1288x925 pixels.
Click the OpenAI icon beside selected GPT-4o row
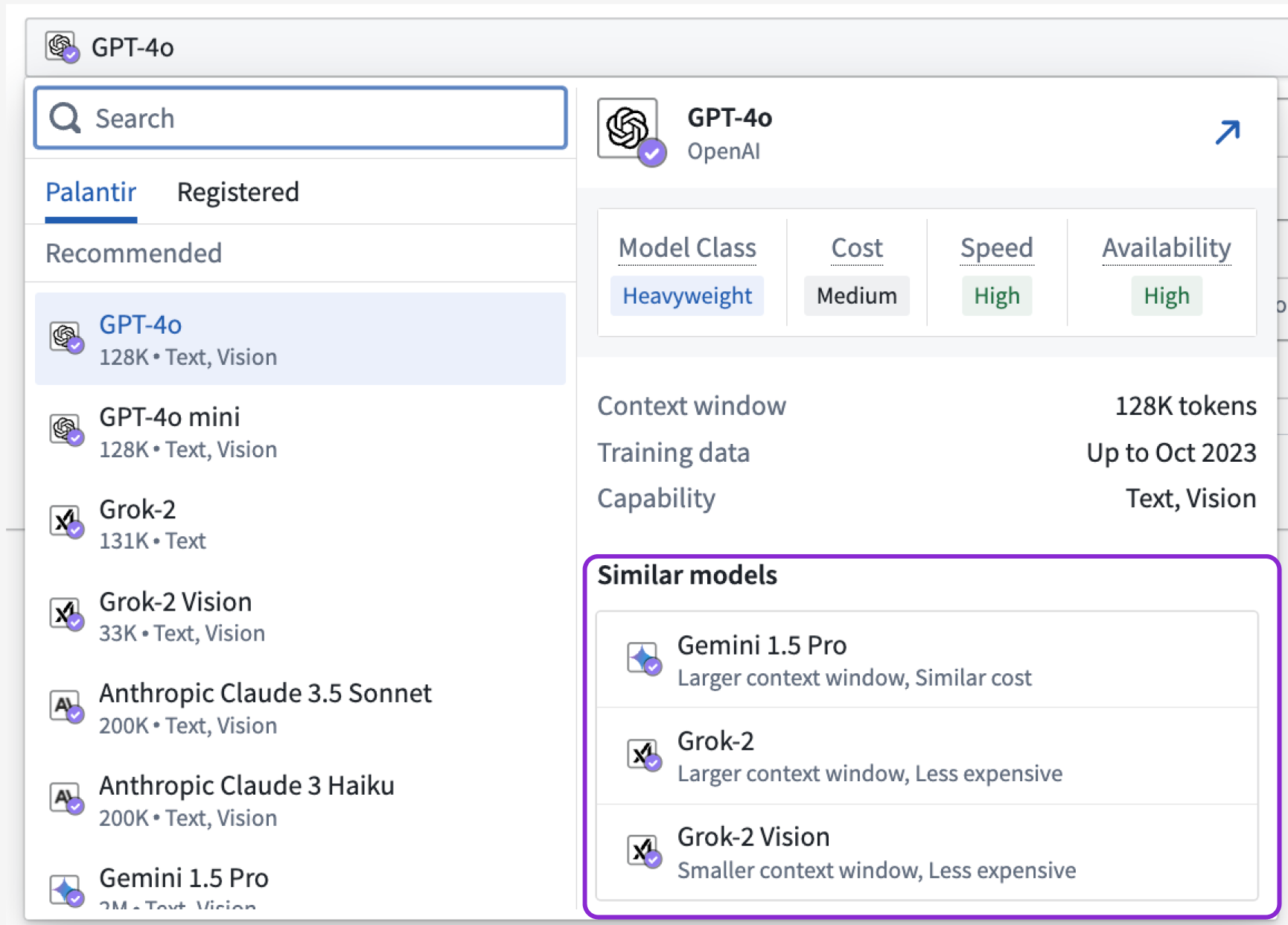[66, 337]
